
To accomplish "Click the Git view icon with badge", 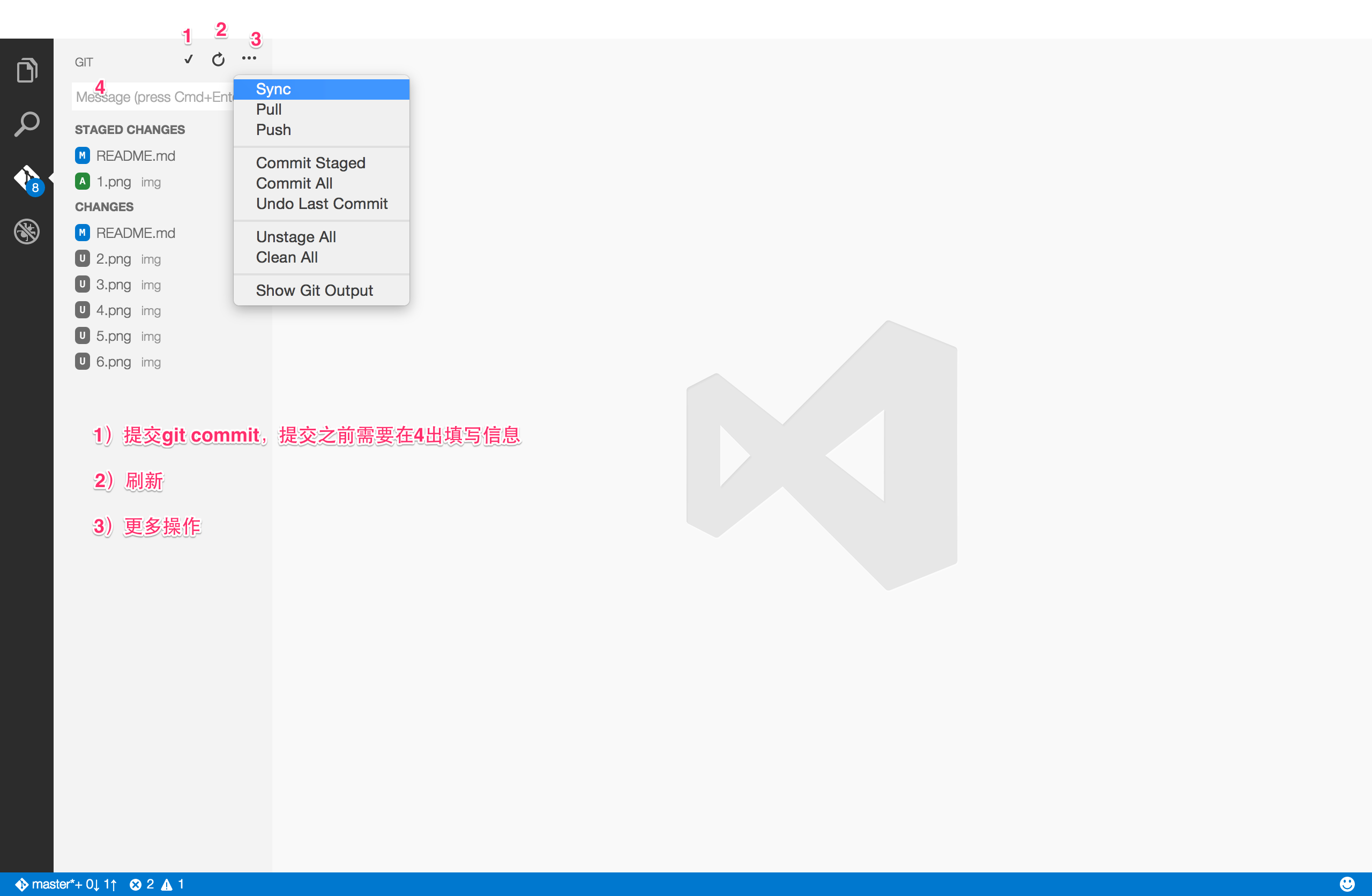I will (26, 179).
